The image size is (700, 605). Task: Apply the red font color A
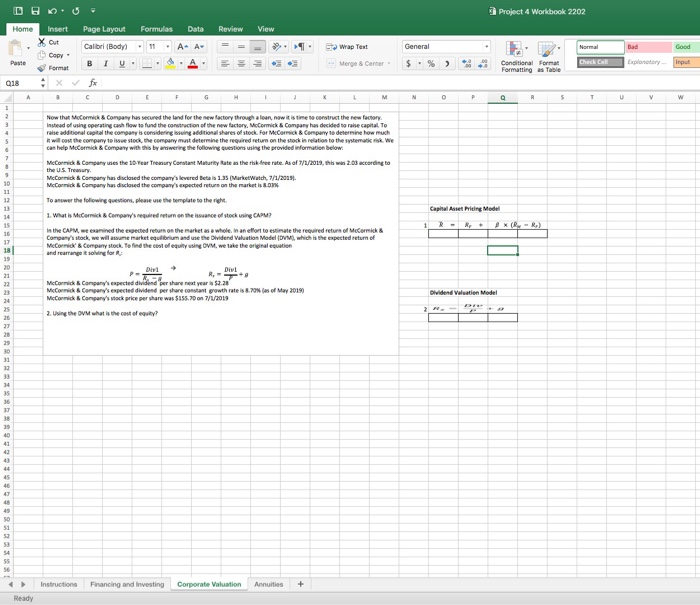click(192, 63)
